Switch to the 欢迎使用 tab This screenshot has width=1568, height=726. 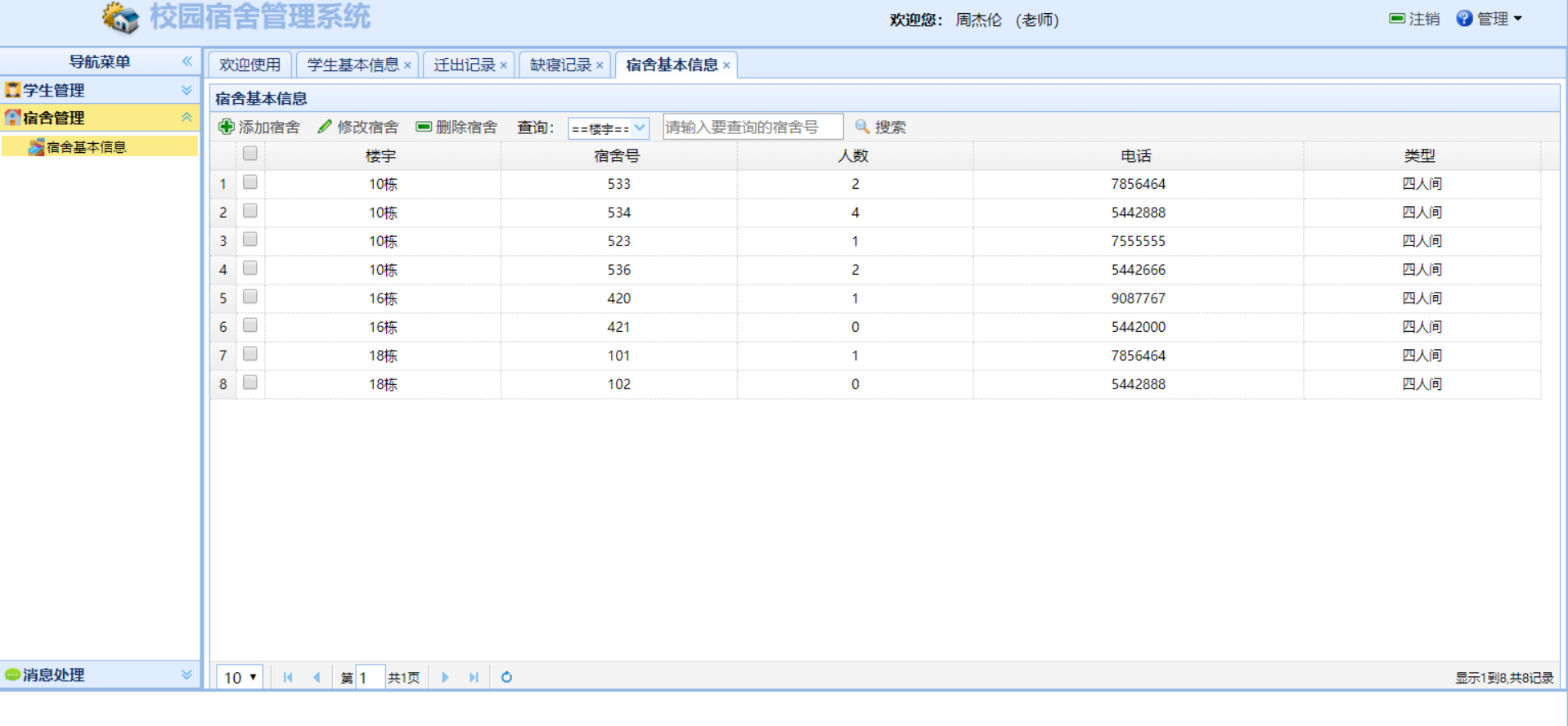tap(249, 65)
